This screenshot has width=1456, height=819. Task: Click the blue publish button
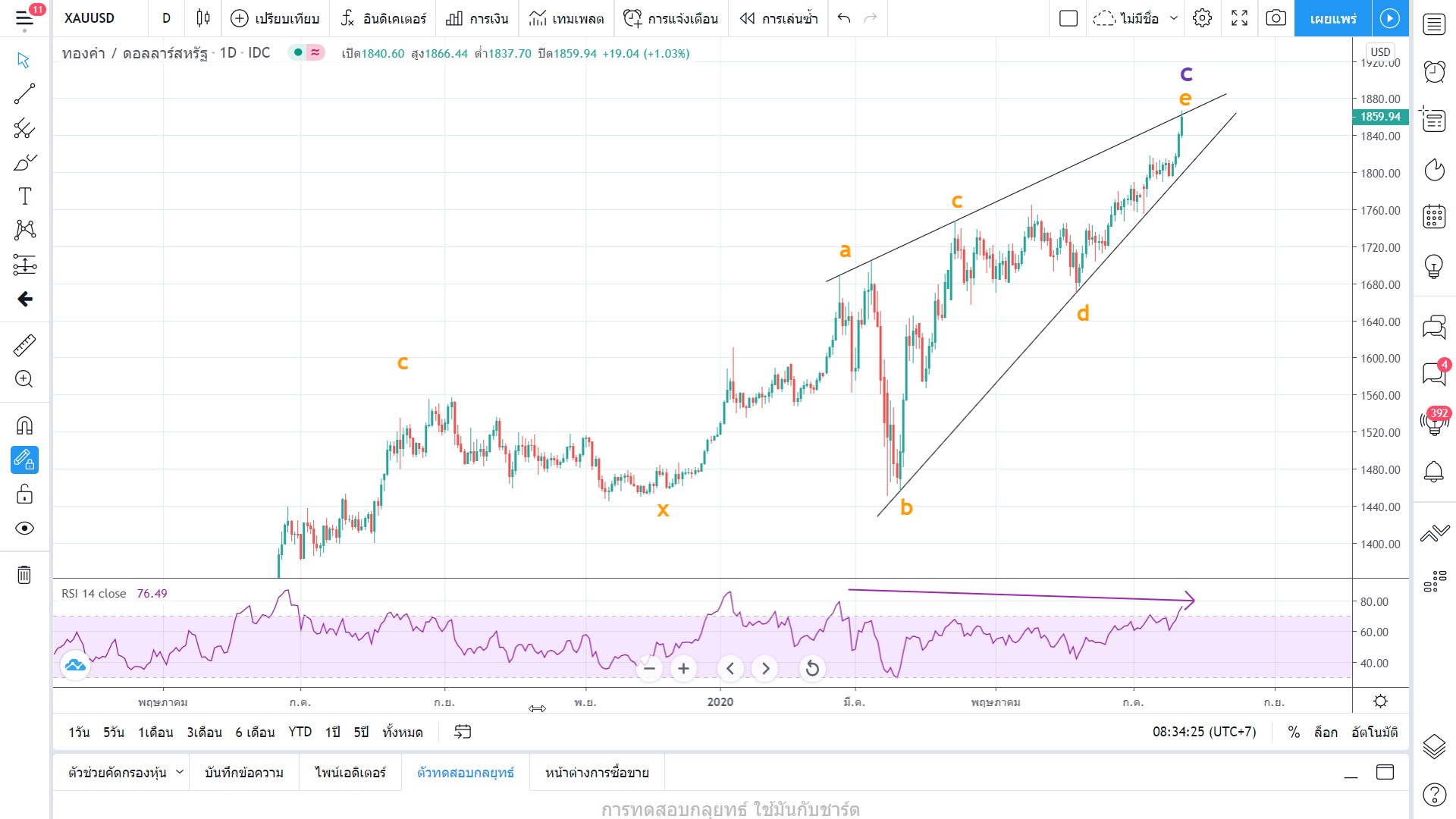[1332, 18]
